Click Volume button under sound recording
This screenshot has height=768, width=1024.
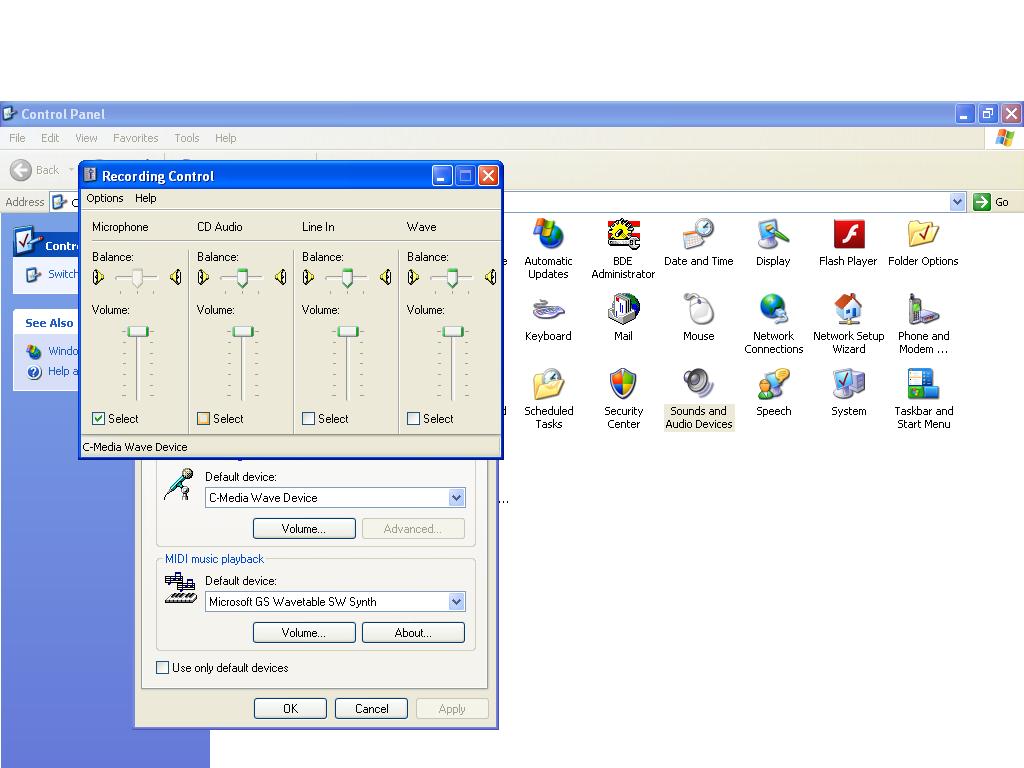[x=304, y=528]
